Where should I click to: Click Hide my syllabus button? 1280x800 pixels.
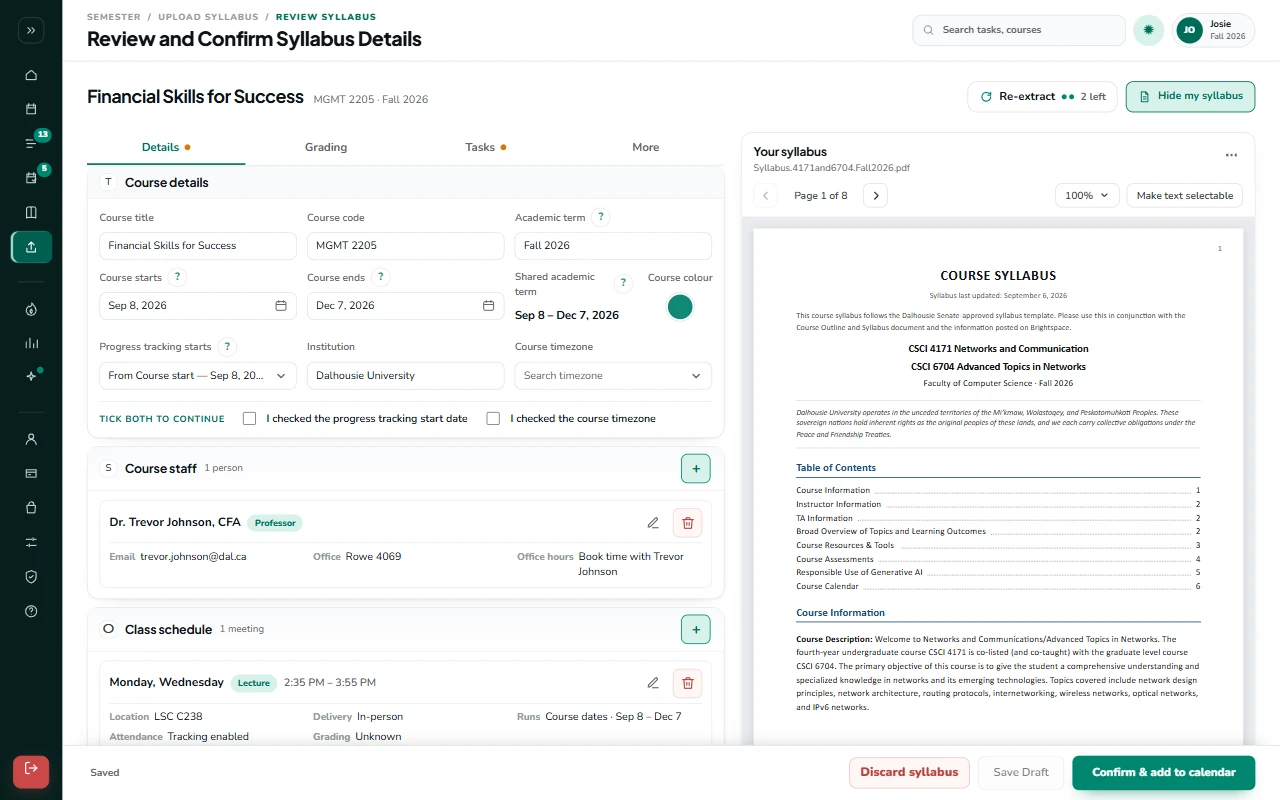point(1190,96)
